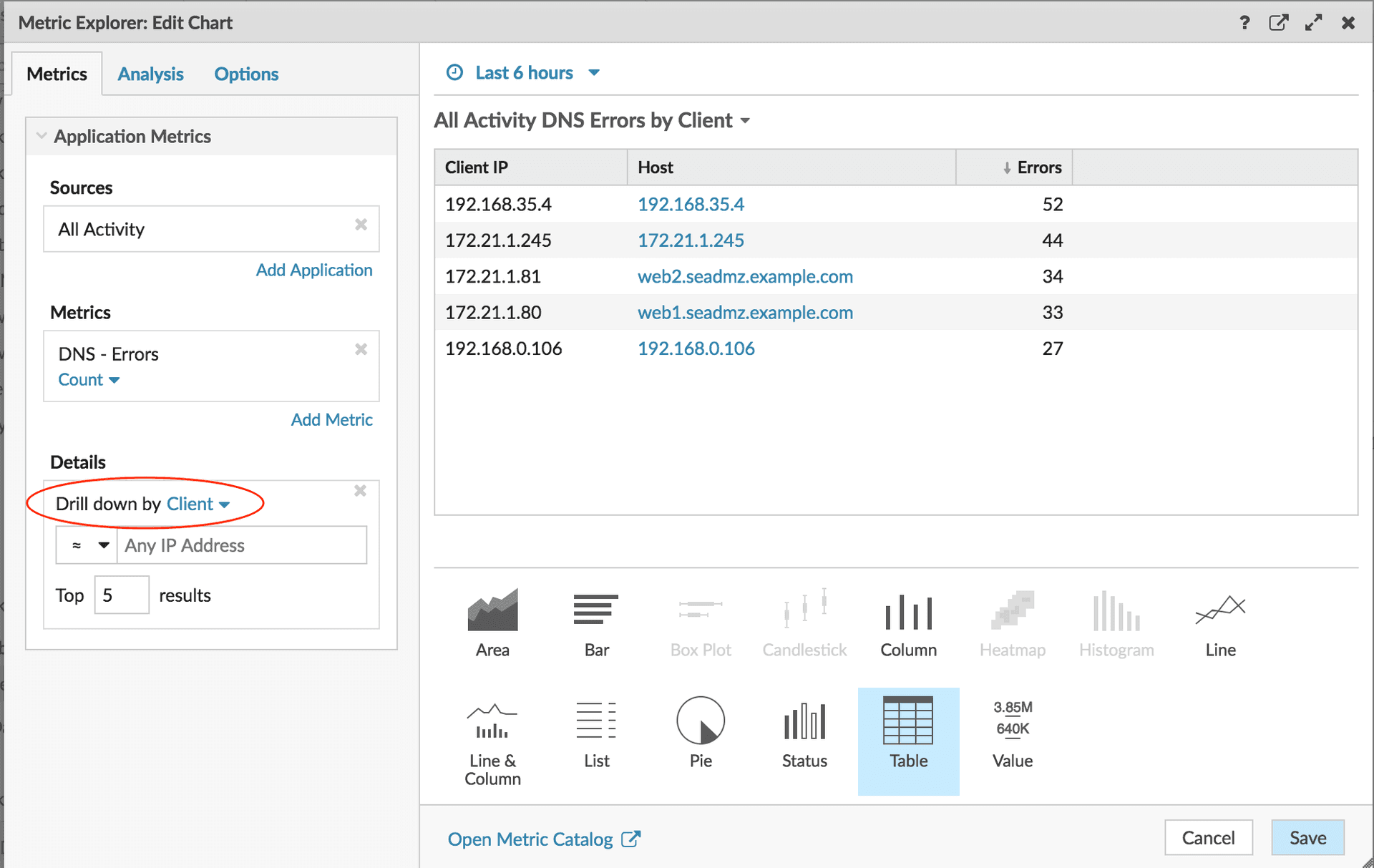Open host web2.seadmz.example.com
The image size is (1374, 868).
[x=745, y=276]
